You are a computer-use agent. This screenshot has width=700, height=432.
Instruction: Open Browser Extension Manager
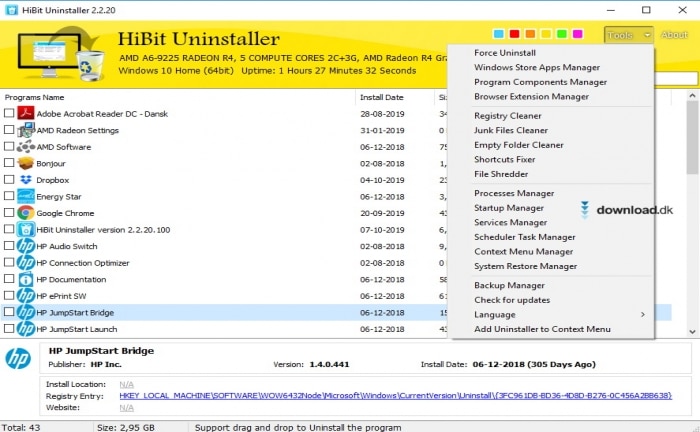pos(531,96)
